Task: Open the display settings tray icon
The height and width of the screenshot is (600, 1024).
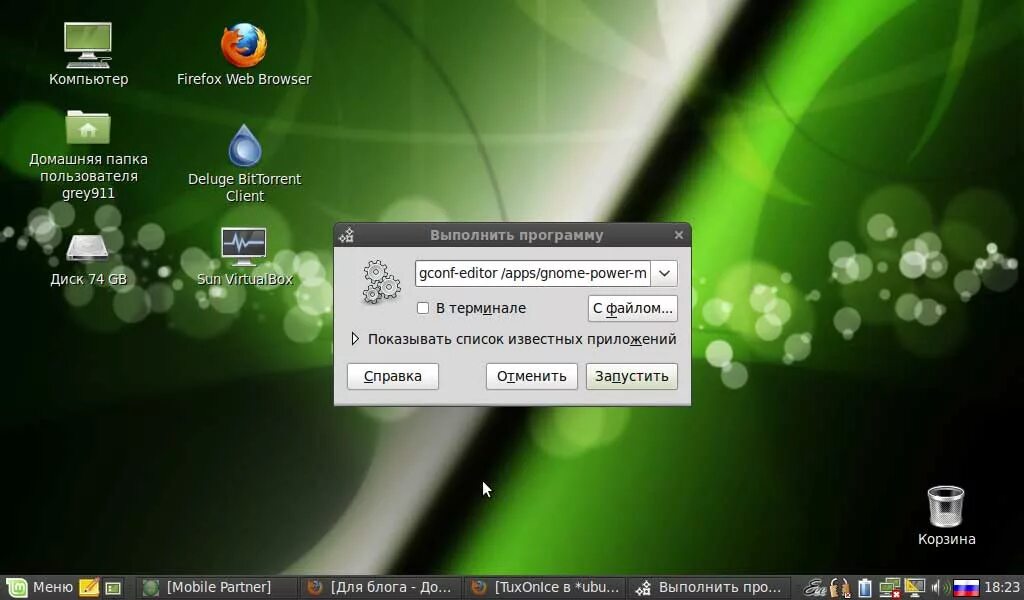Action: pos(914,588)
